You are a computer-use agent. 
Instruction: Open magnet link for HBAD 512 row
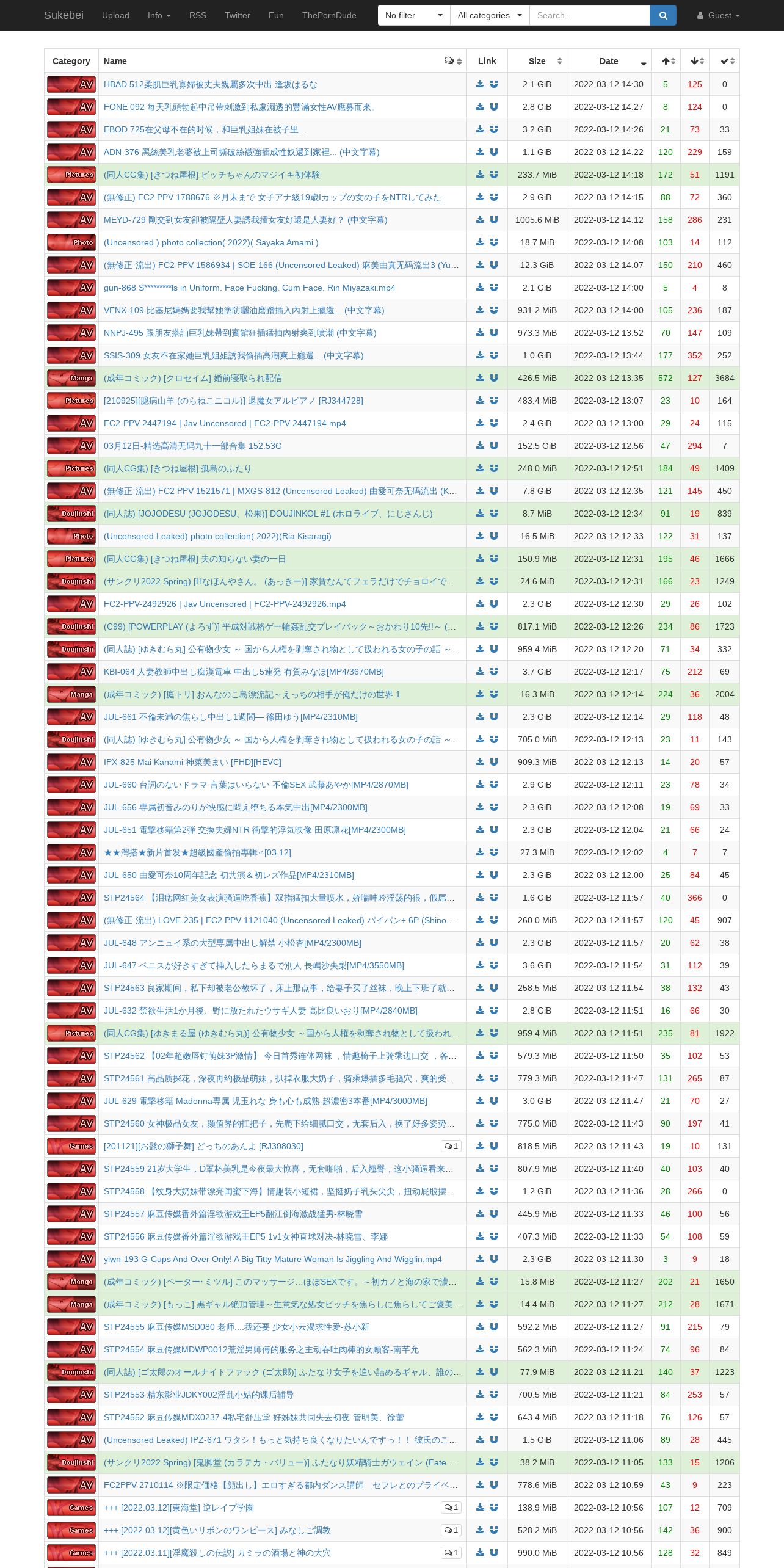point(494,84)
